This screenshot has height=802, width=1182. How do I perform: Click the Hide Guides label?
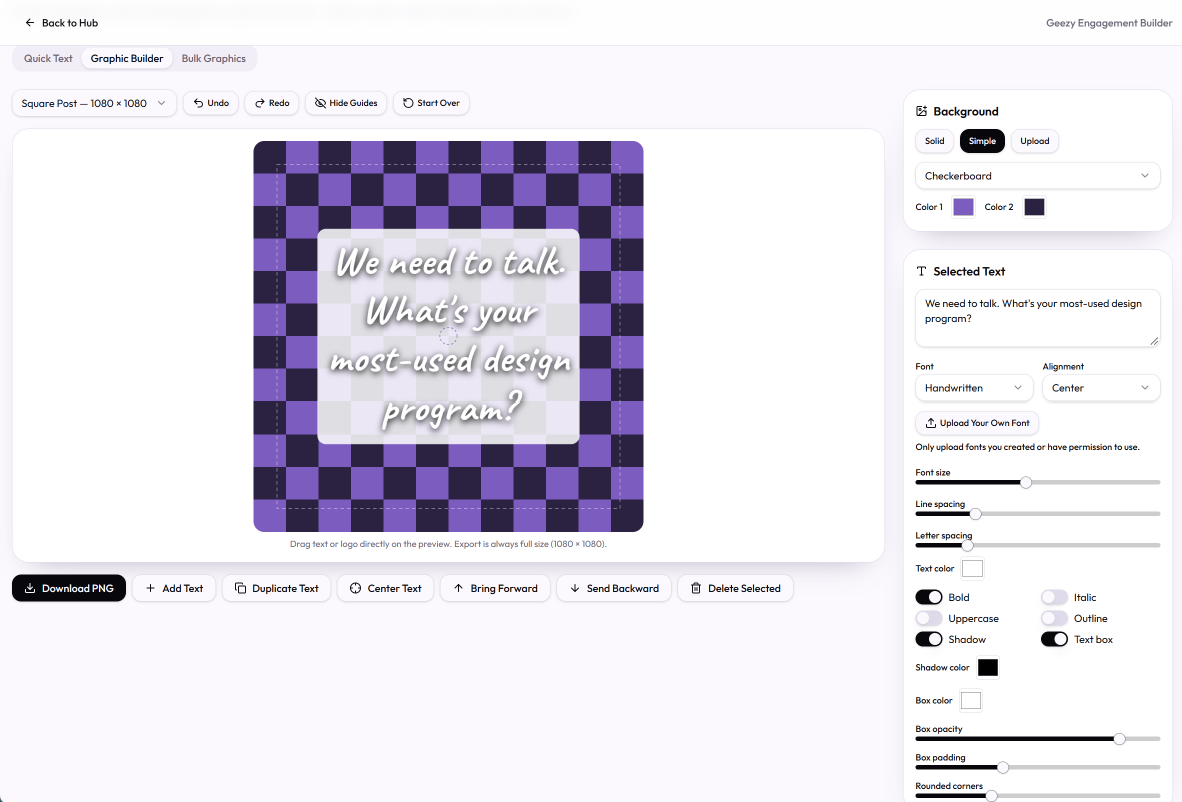coord(353,103)
